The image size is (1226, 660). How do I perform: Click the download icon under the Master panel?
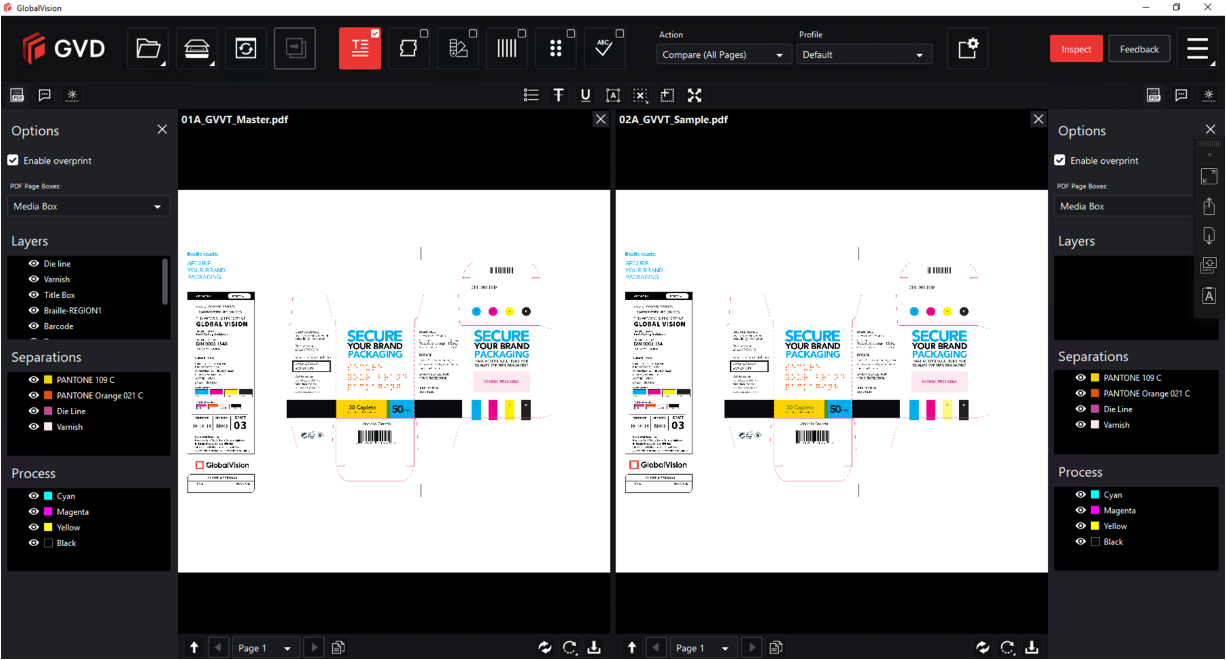coord(594,647)
